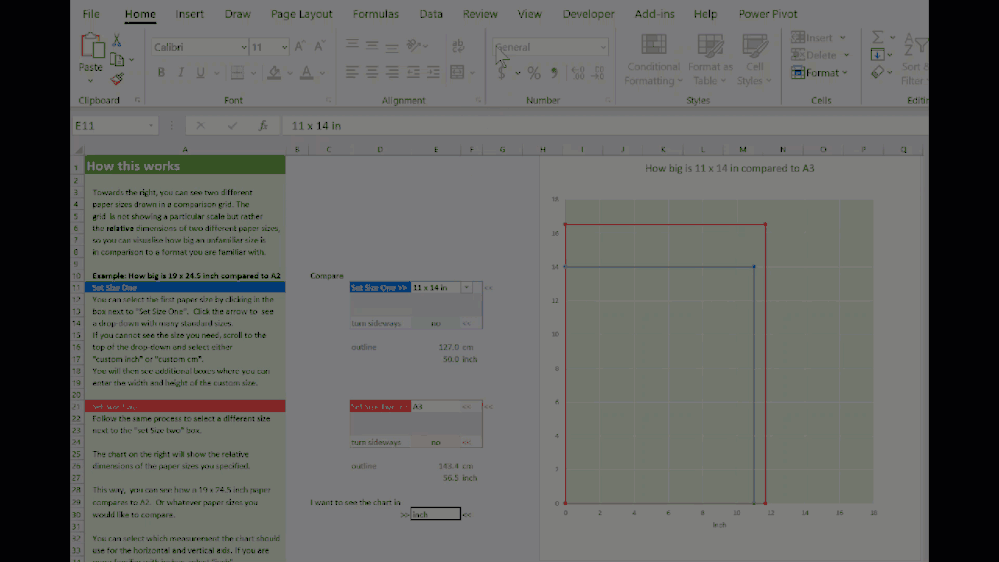
Task: Confirm formula bar entry with checkmark
Action: pyautogui.click(x=232, y=126)
